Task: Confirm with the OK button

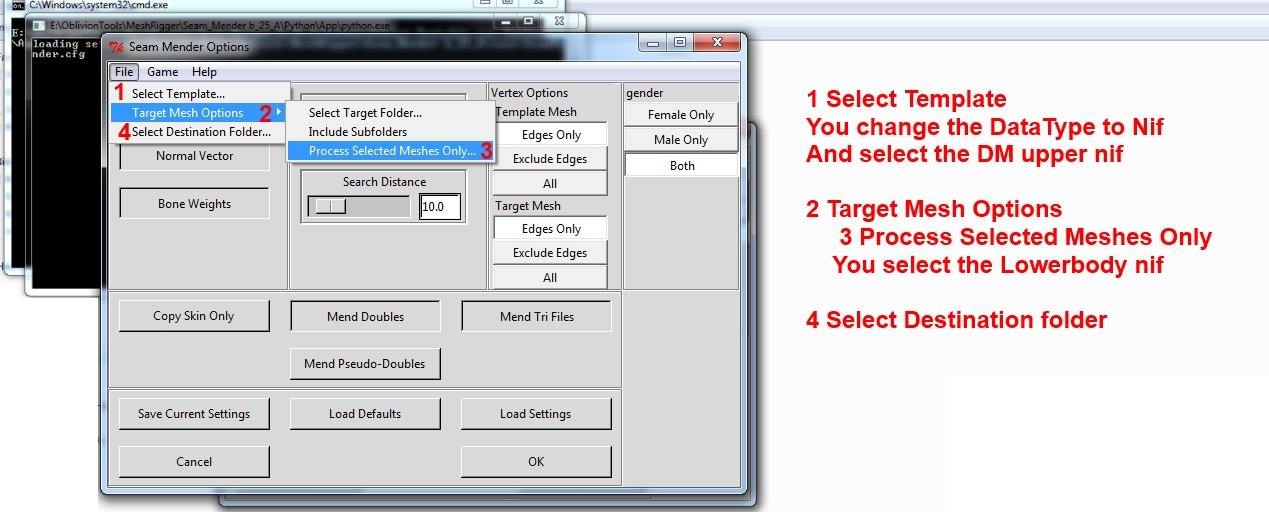Action: (x=536, y=462)
